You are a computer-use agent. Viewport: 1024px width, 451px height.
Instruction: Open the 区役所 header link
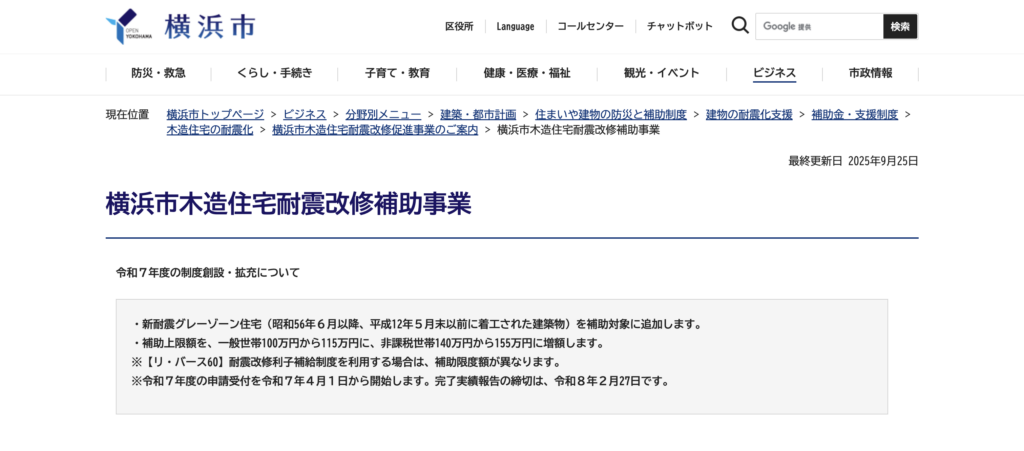point(459,26)
